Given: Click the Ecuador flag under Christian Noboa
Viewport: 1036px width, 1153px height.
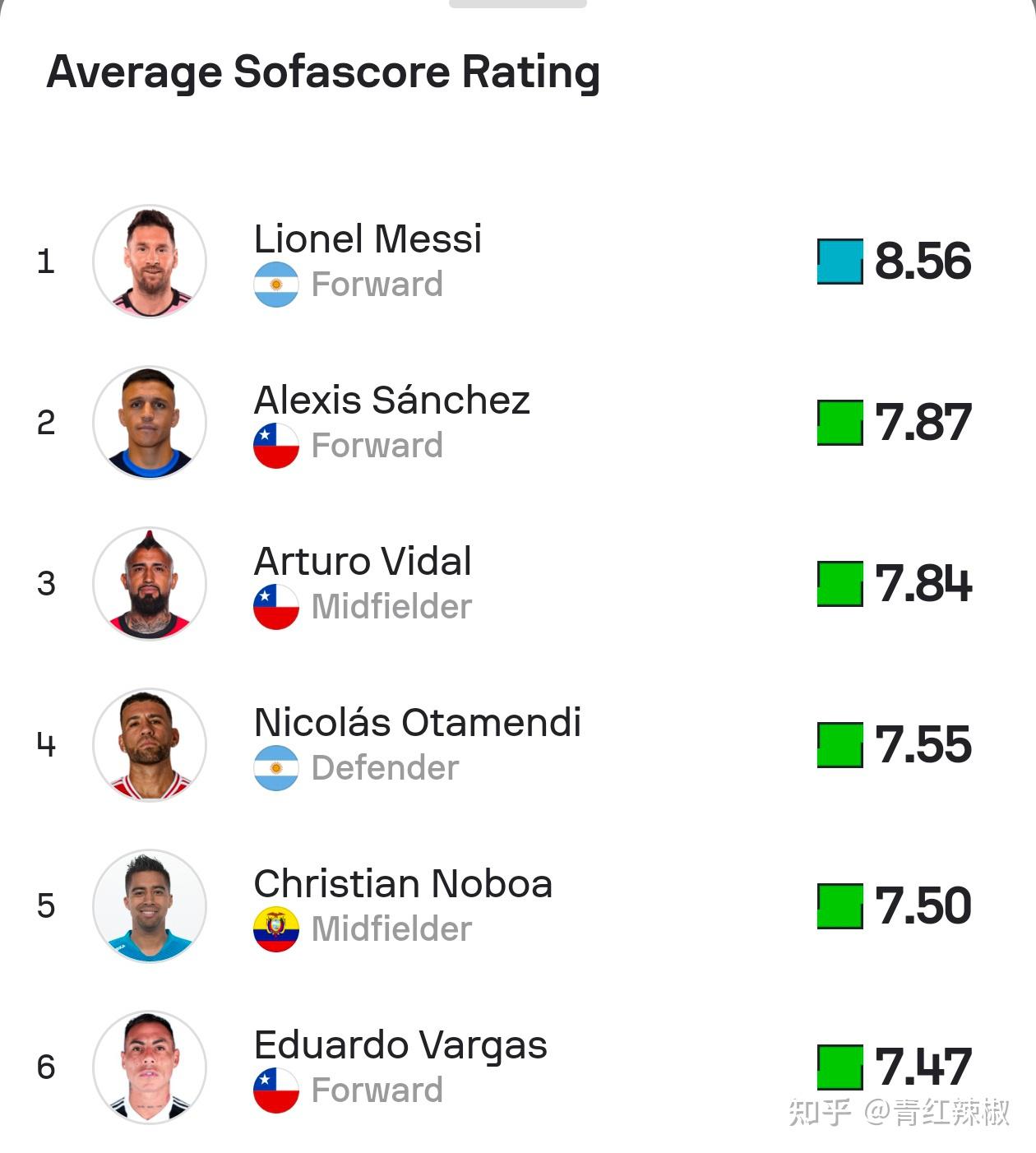Looking at the screenshot, I should (276, 929).
